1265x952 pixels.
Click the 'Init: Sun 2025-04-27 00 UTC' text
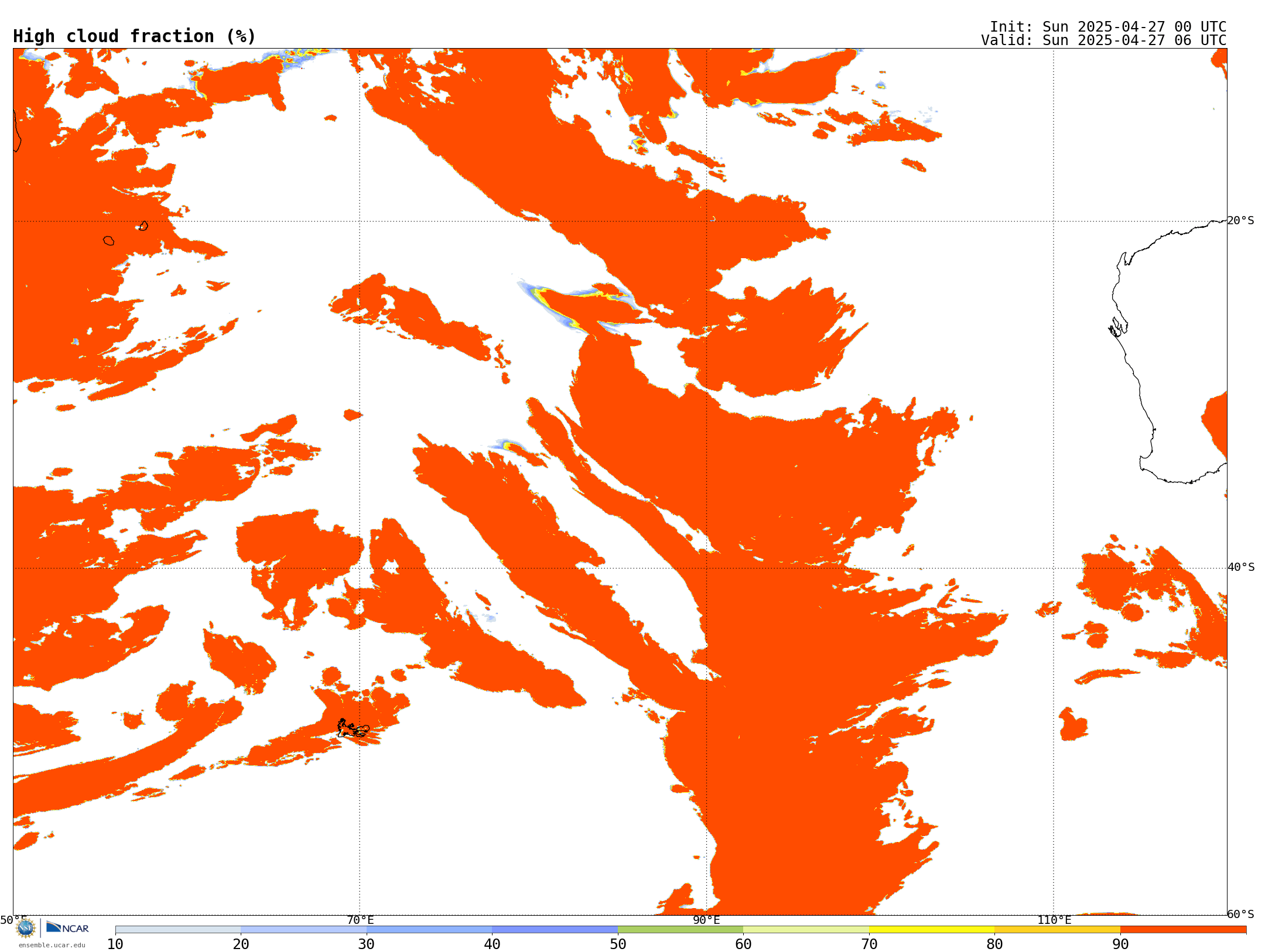[1107, 27]
